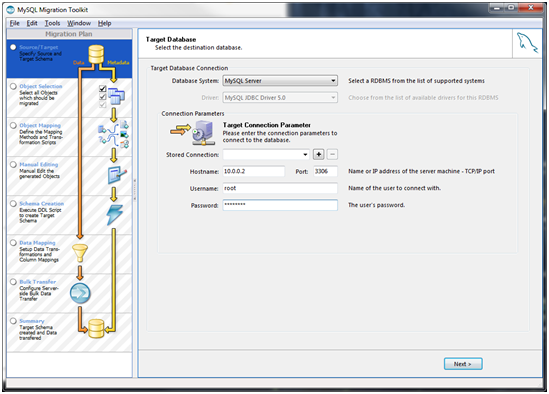The image size is (549, 394).
Task: Click the Manual Editing notepad icon
Action: [117, 174]
